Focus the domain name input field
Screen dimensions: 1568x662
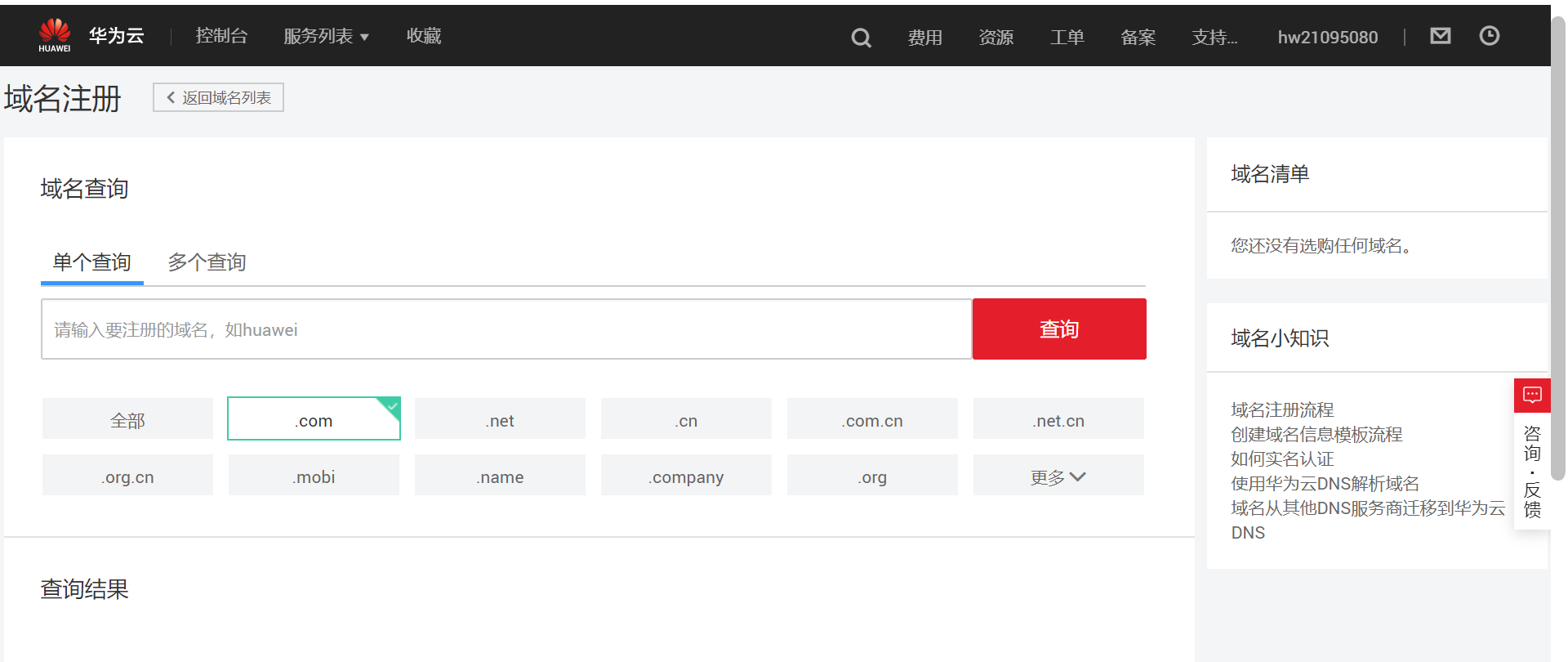coord(506,329)
